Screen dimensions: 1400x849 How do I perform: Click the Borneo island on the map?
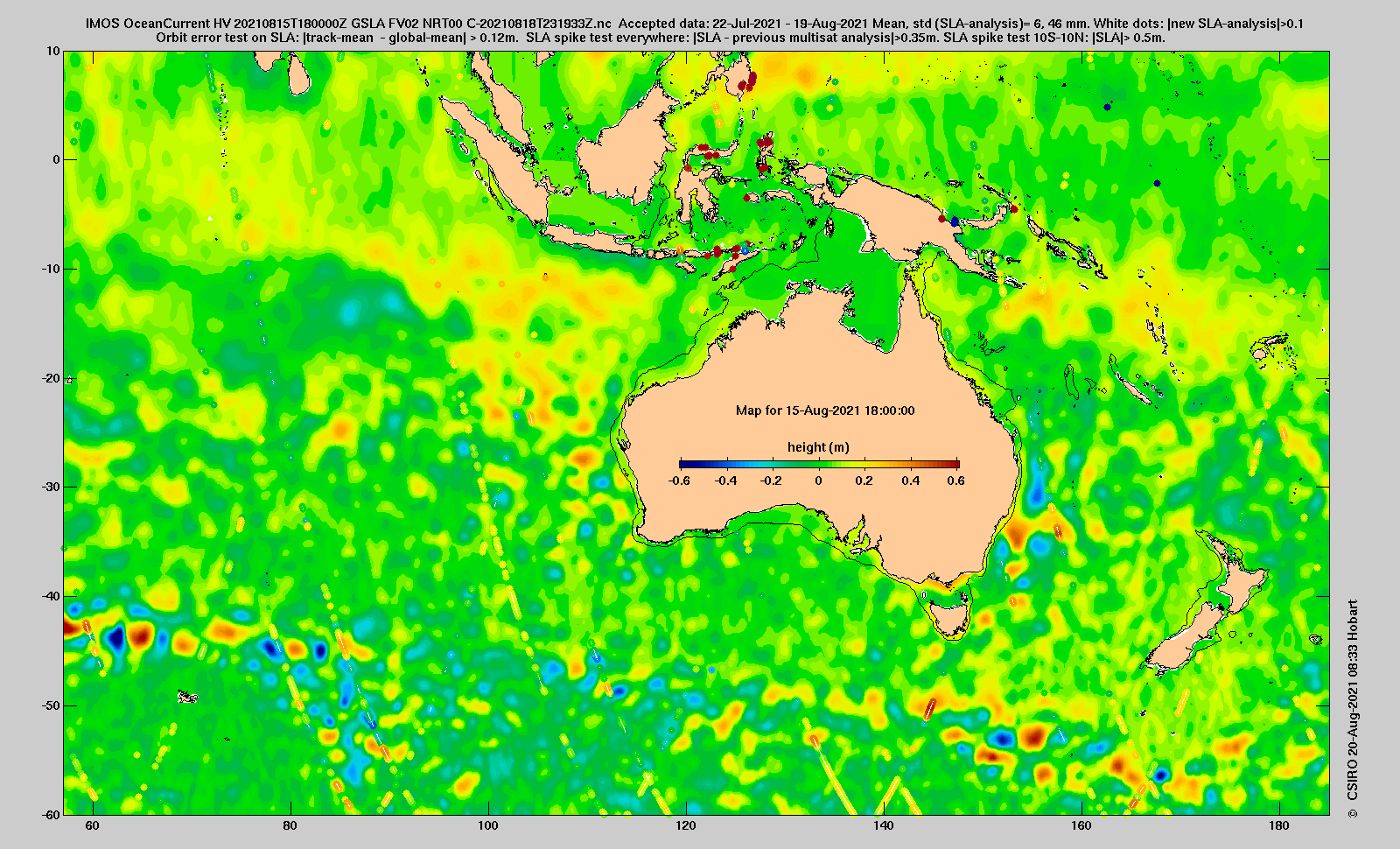pyautogui.click(x=628, y=149)
